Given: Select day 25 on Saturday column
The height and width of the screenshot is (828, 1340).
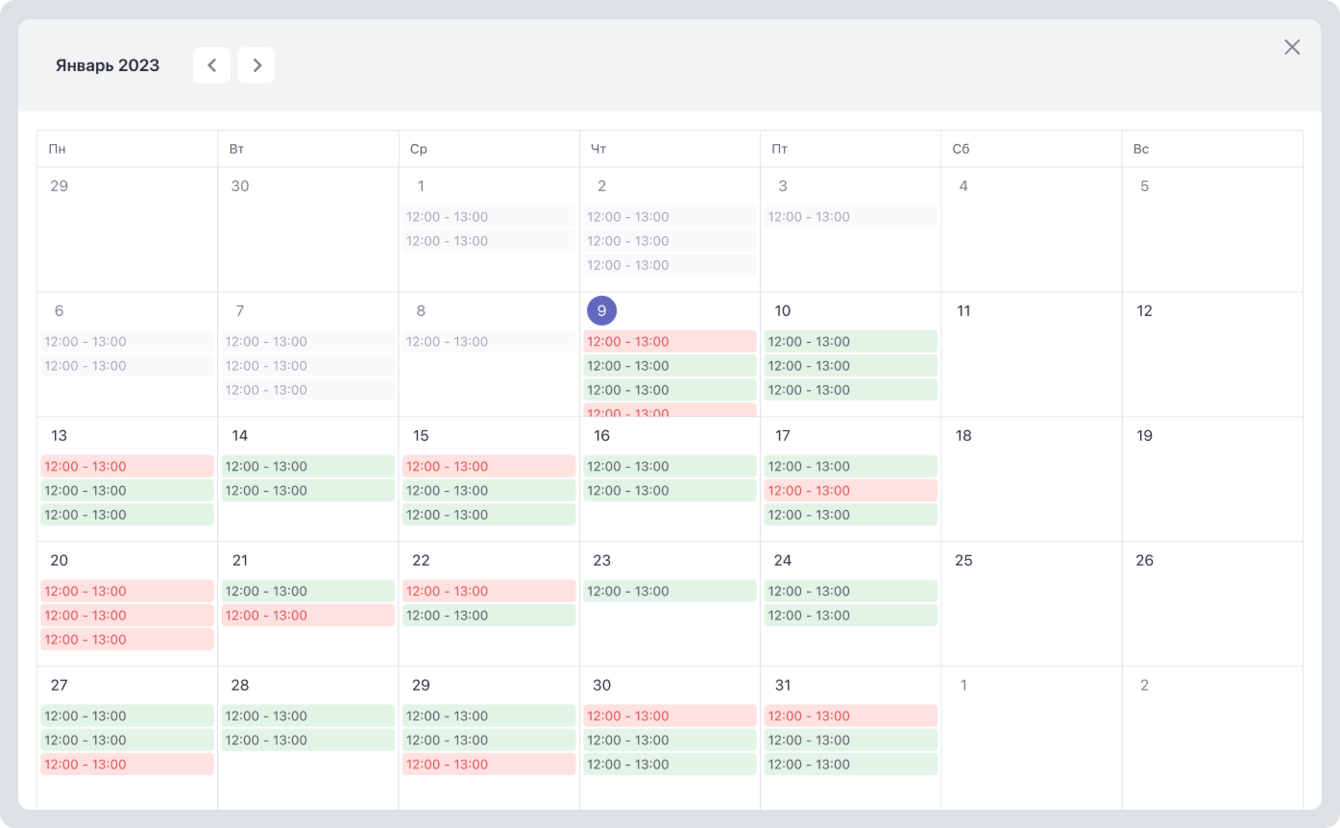Looking at the screenshot, I should click(x=963, y=561).
